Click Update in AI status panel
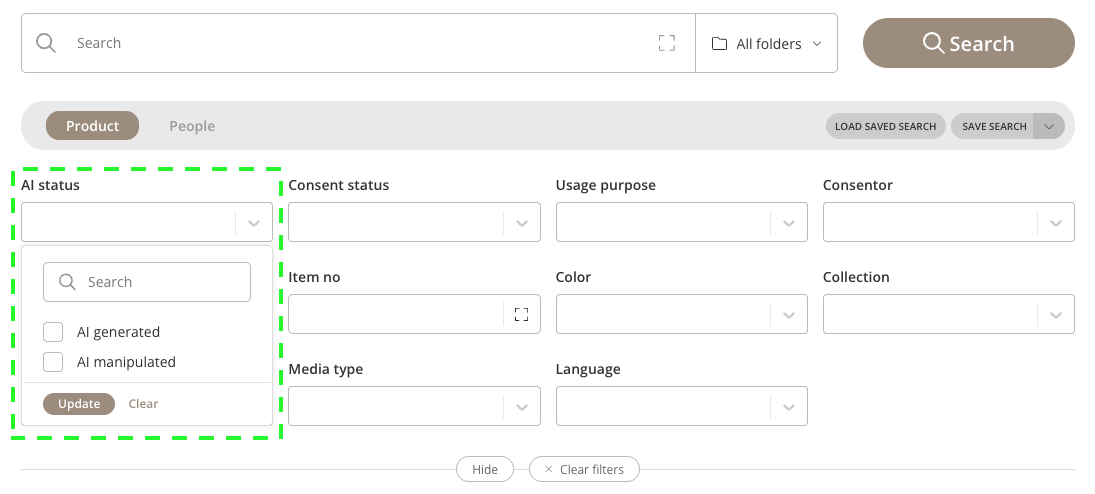The height and width of the screenshot is (494, 1095). (x=79, y=404)
